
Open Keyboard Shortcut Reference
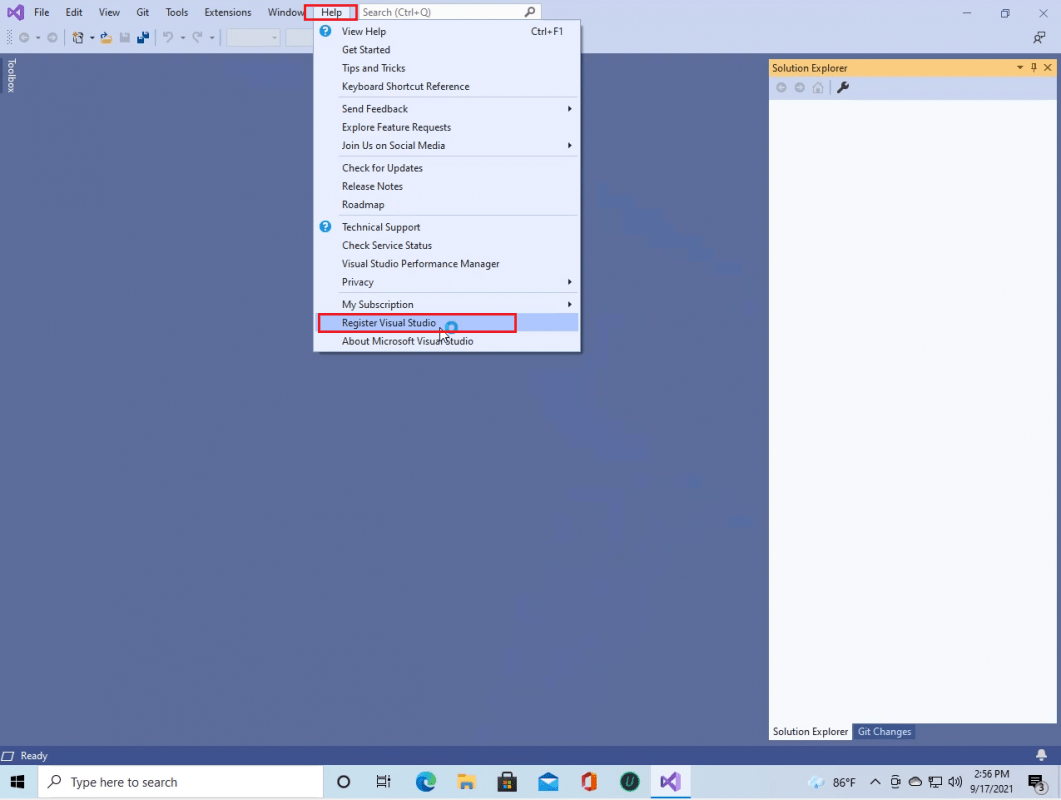point(447,87)
